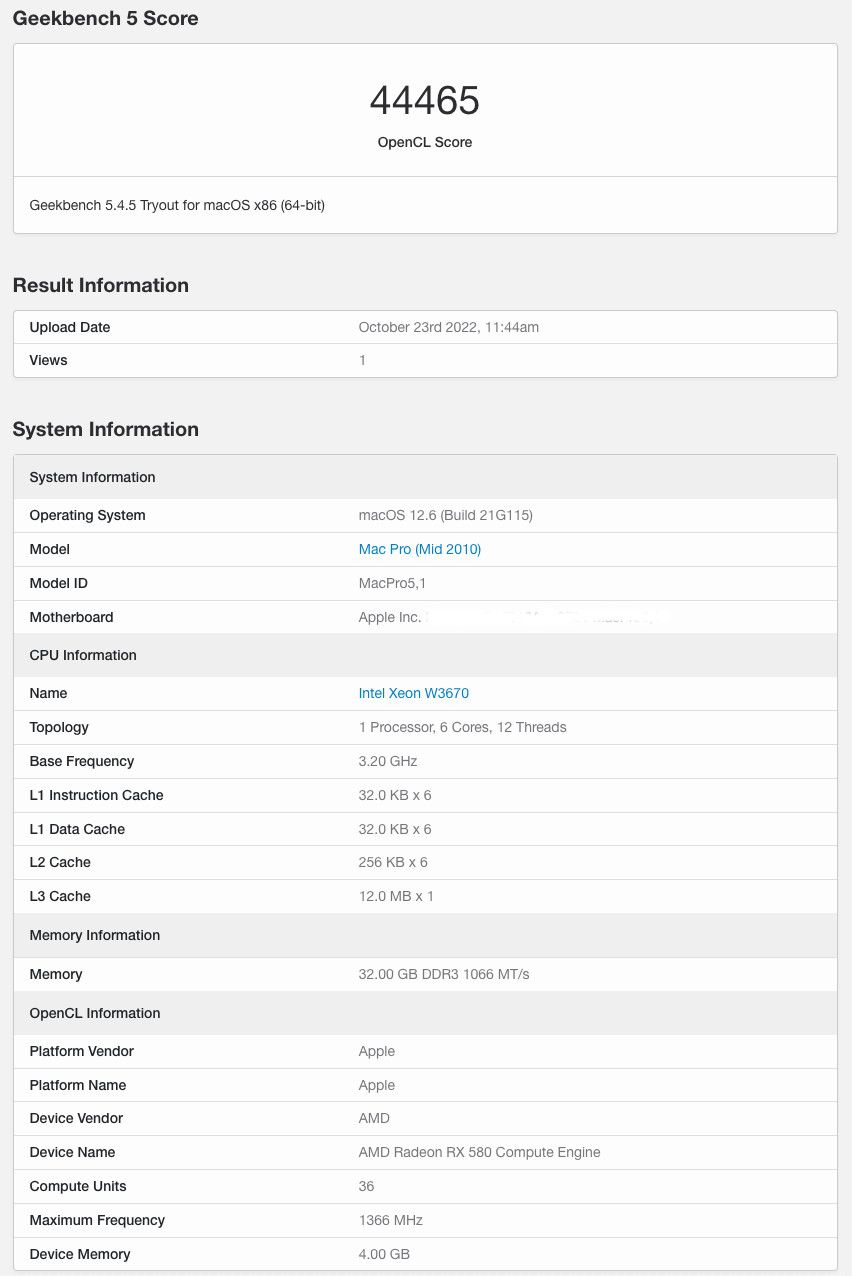Click the Operating System label
This screenshot has width=852, height=1276.
click(x=88, y=515)
